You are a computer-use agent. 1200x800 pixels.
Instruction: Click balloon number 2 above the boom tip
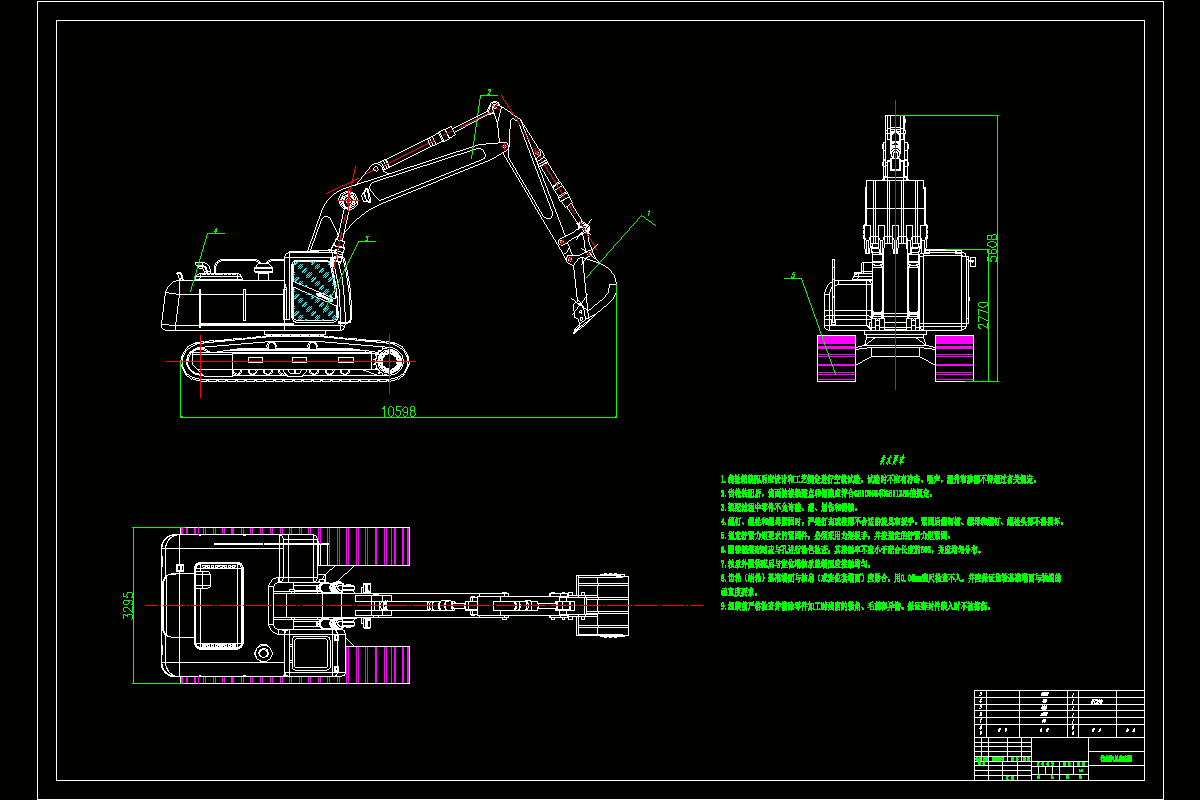489,91
